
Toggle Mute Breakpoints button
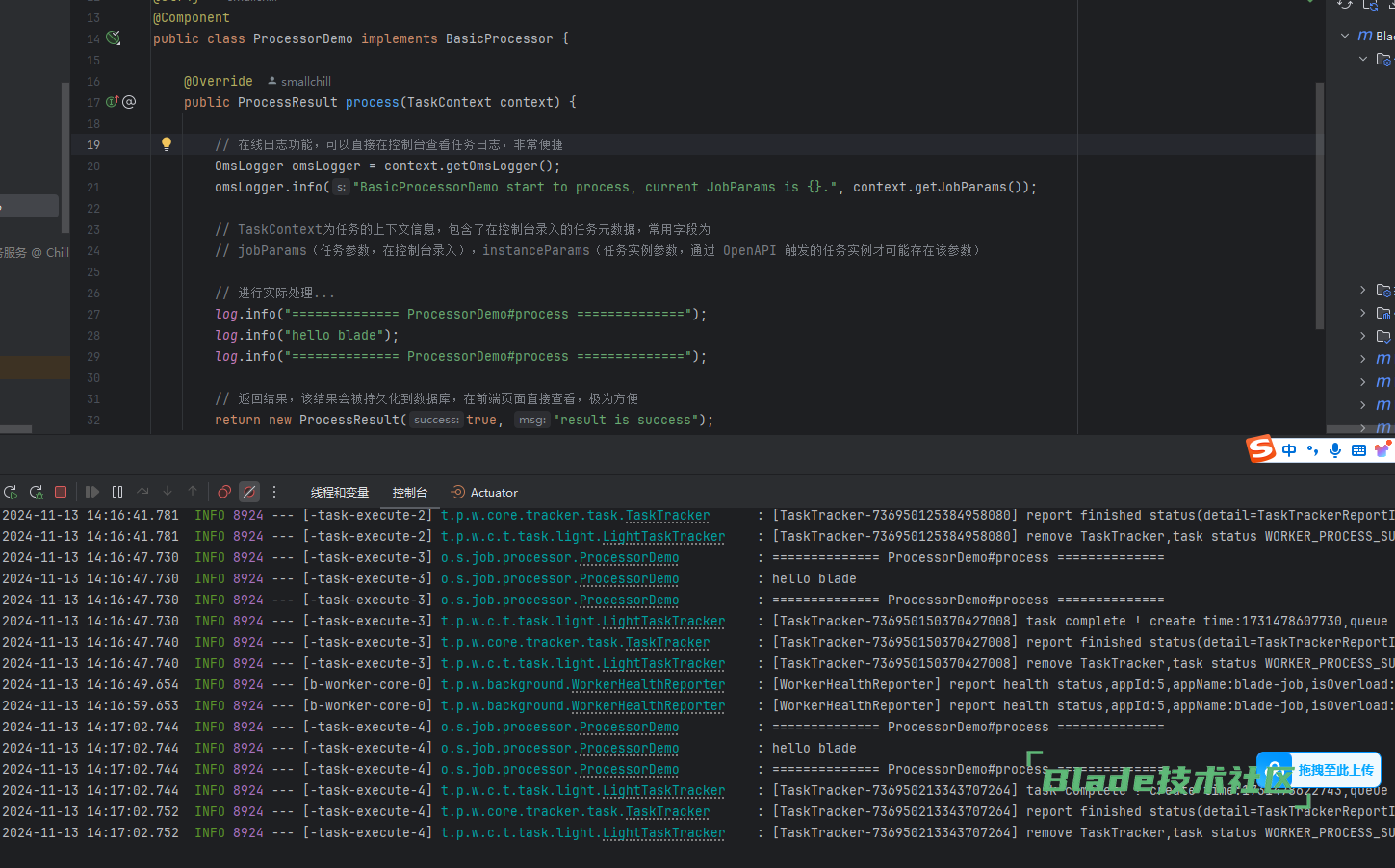[x=249, y=492]
